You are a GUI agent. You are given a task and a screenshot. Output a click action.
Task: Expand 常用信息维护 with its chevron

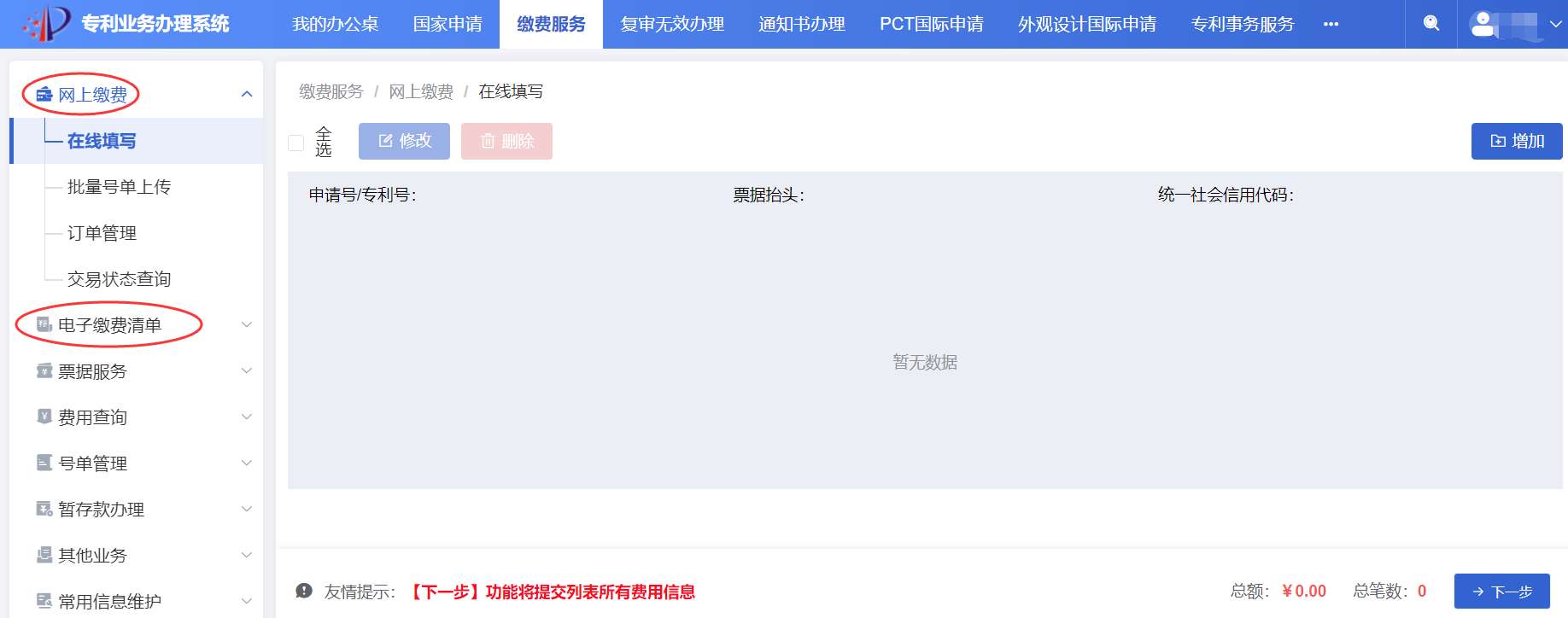click(x=247, y=601)
